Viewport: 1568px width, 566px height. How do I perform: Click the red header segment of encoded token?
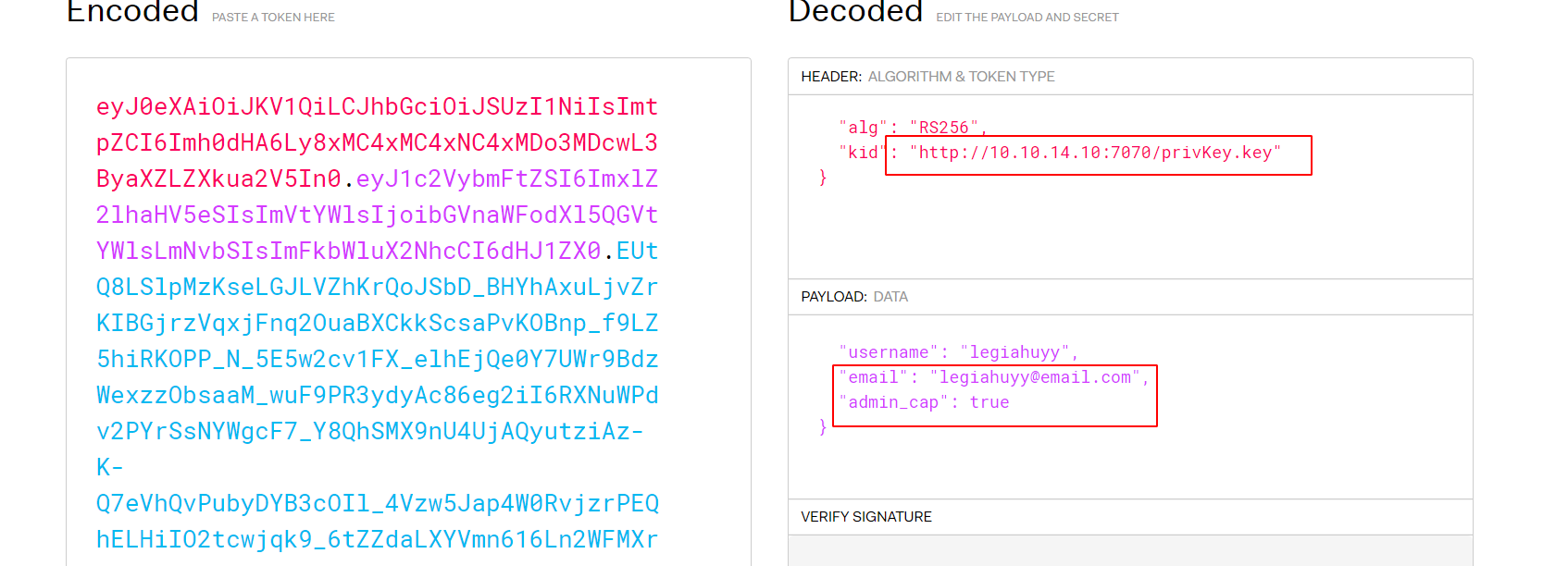pos(377,142)
